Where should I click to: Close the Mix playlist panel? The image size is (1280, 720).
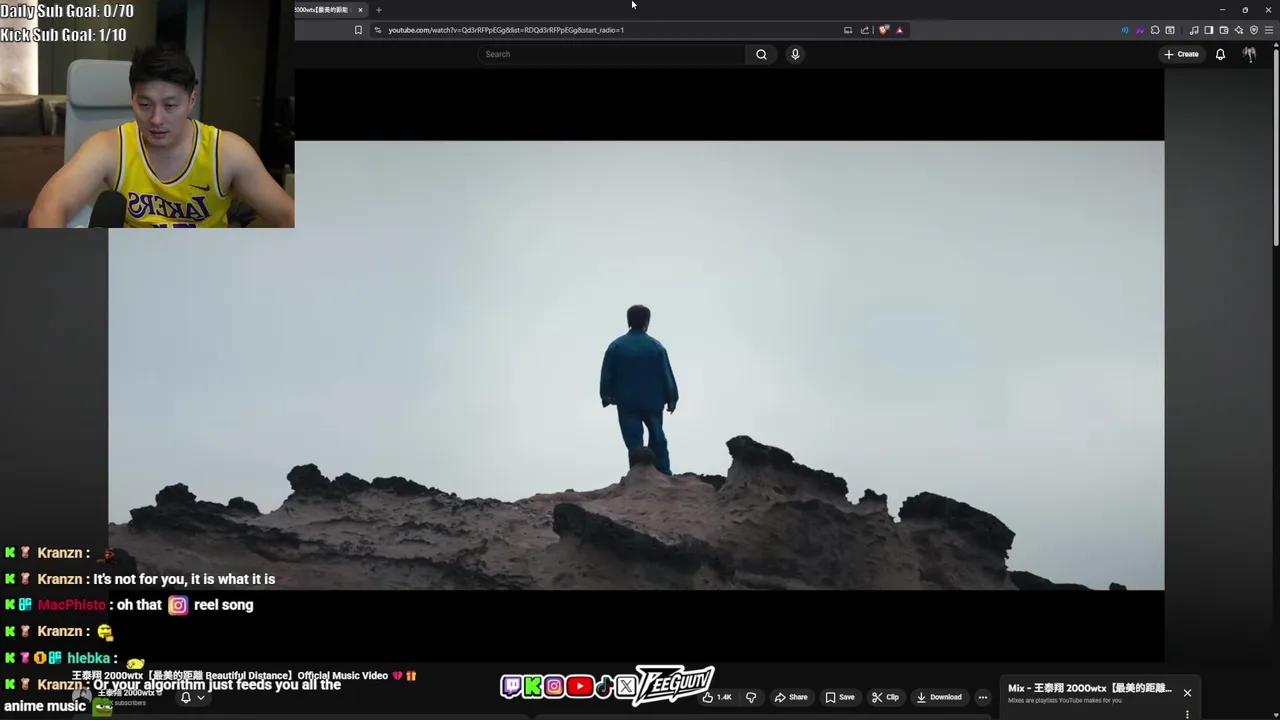[x=1187, y=693]
